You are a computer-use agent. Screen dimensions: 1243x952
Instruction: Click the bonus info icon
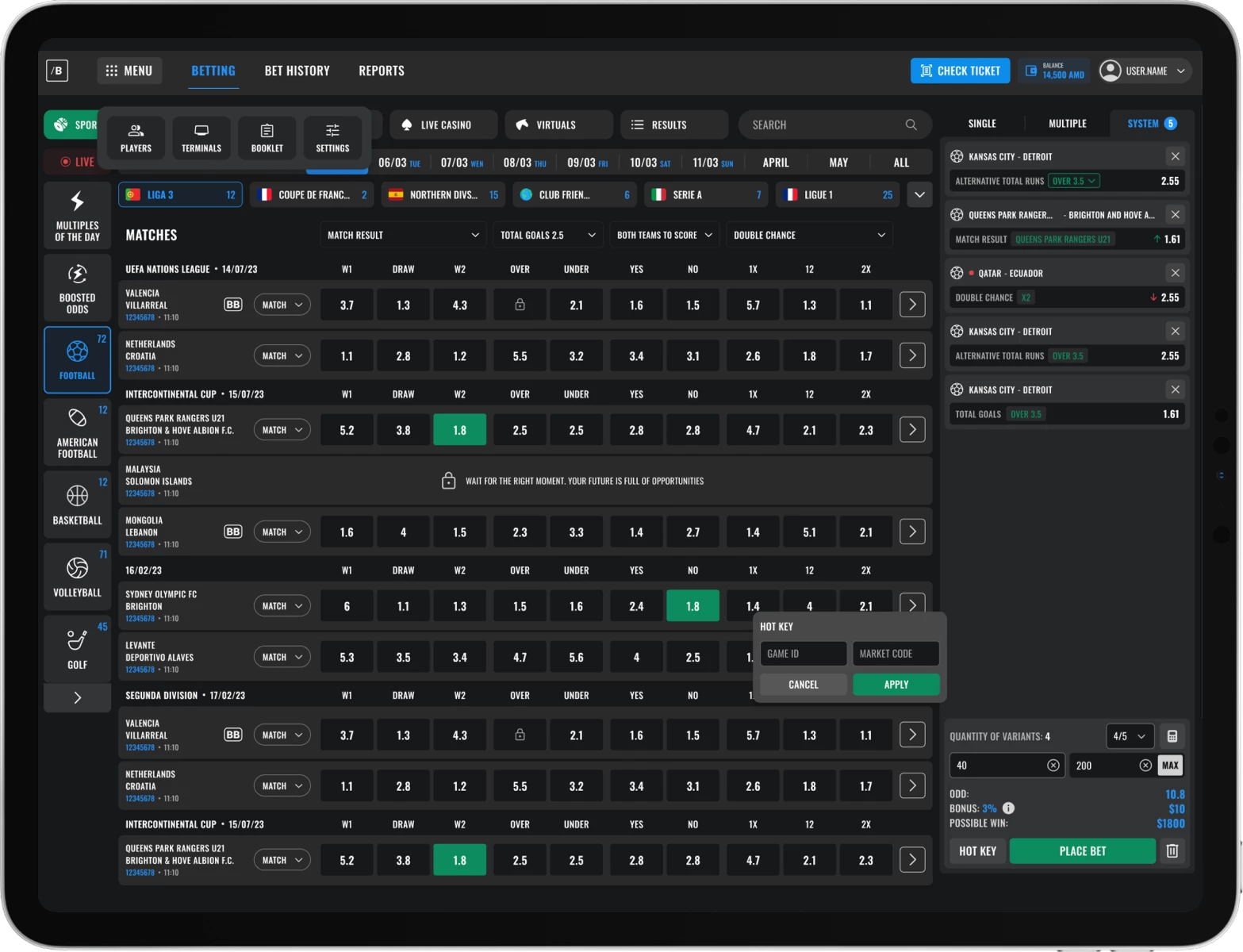1008,808
